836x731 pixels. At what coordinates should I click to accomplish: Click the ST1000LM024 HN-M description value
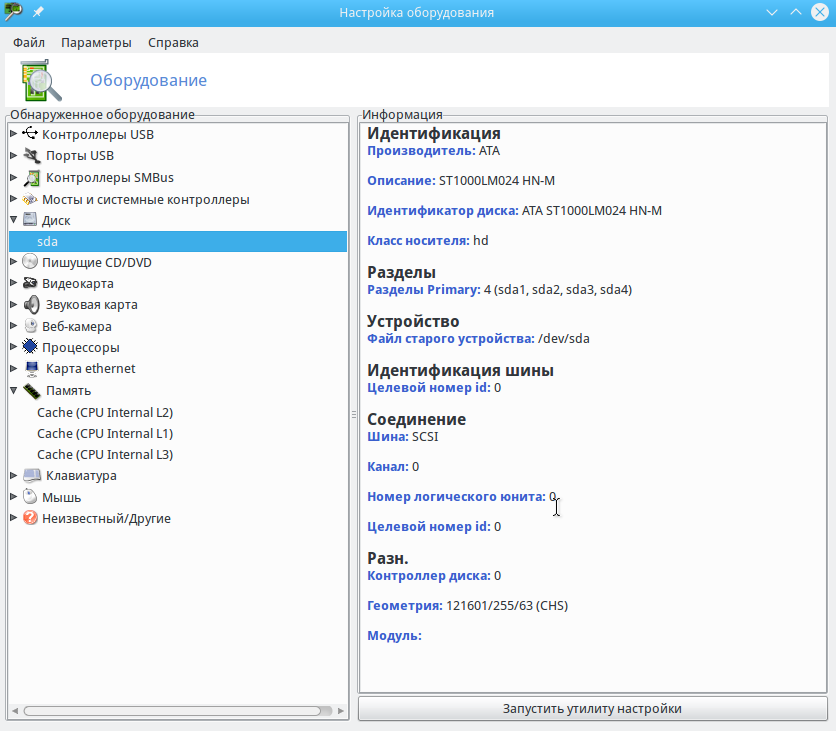[497, 181]
